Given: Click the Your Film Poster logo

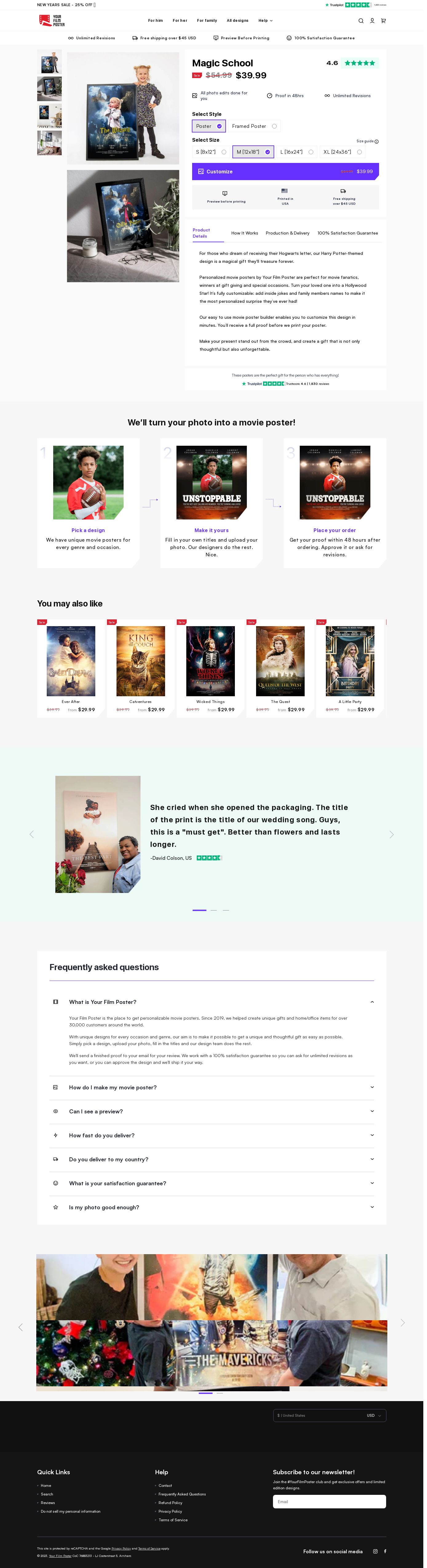Looking at the screenshot, I should click(x=52, y=21).
